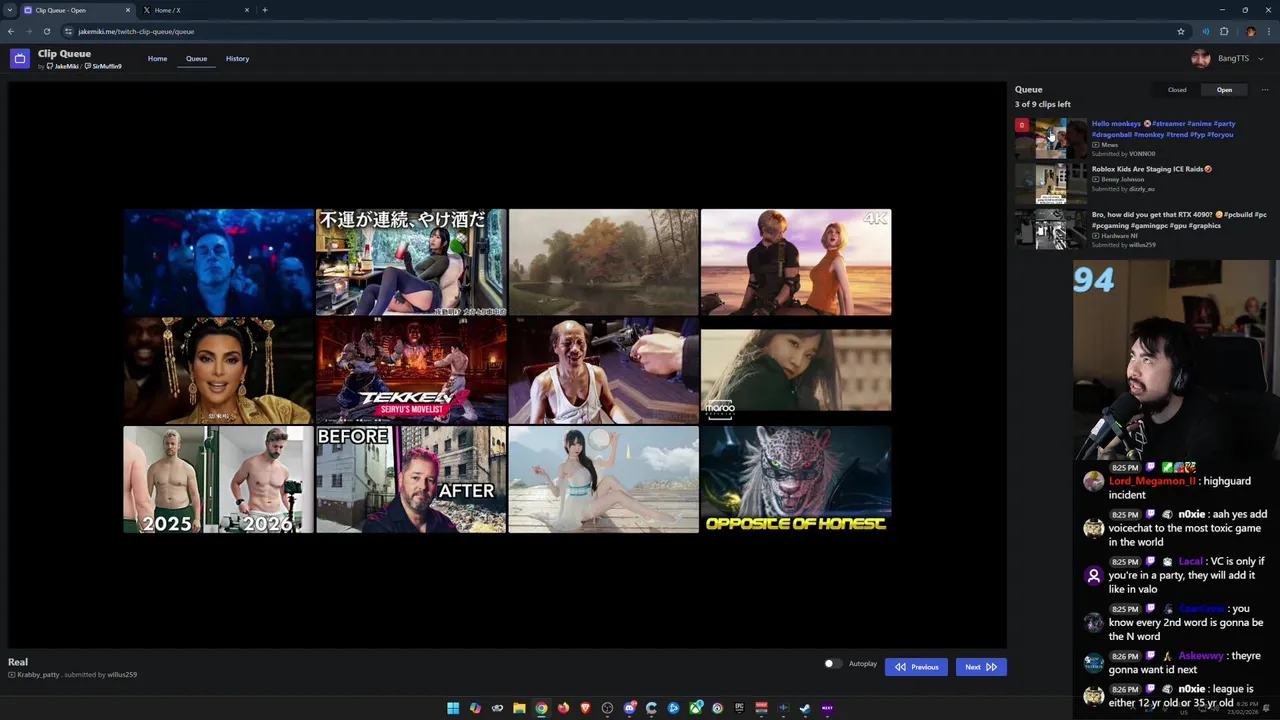Select the RTX 4090 clip thumbnail
The width and height of the screenshot is (1280, 720).
(x=1051, y=229)
